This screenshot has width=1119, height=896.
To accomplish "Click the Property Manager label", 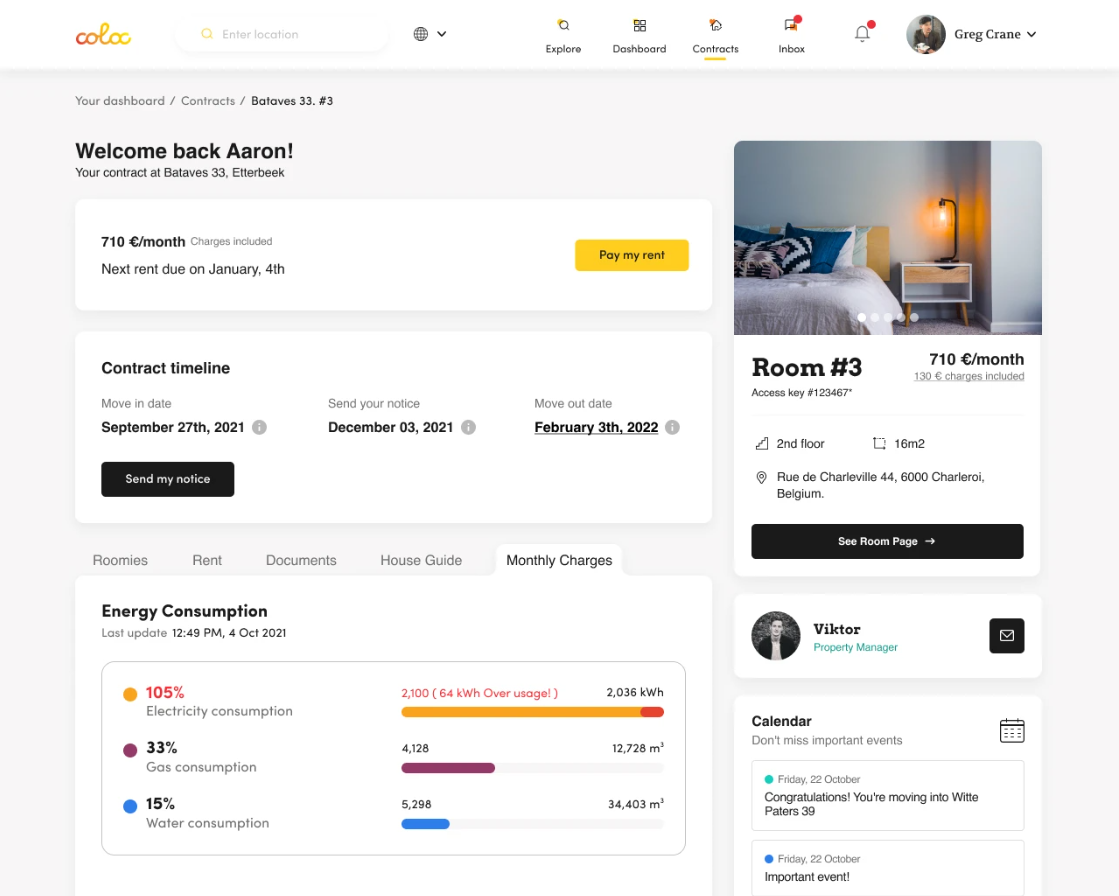I will click(855, 647).
